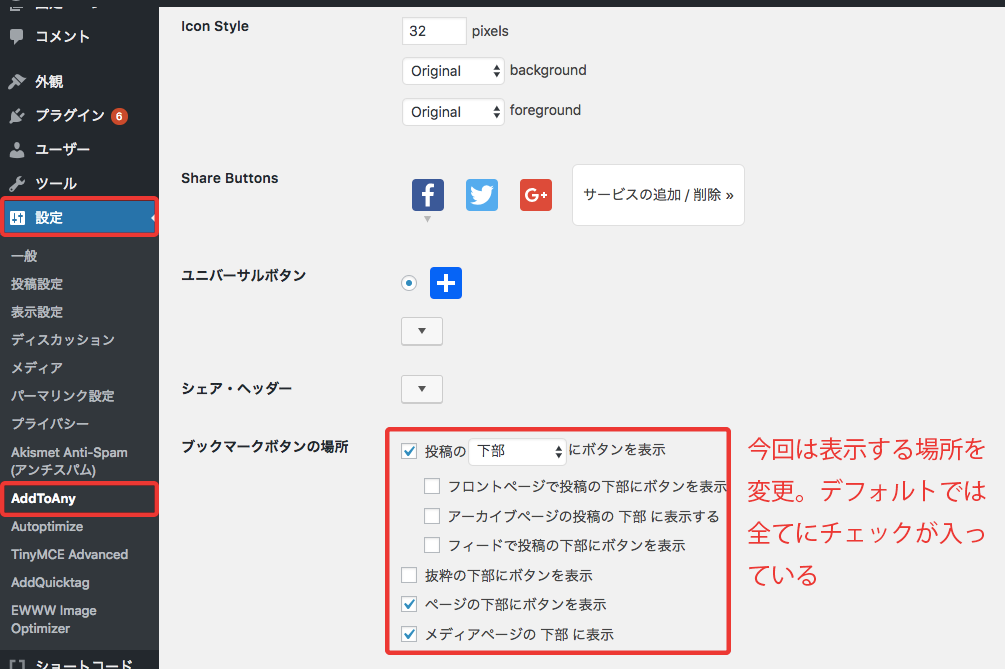
Task: Click the Twitter share button icon
Action: point(482,195)
